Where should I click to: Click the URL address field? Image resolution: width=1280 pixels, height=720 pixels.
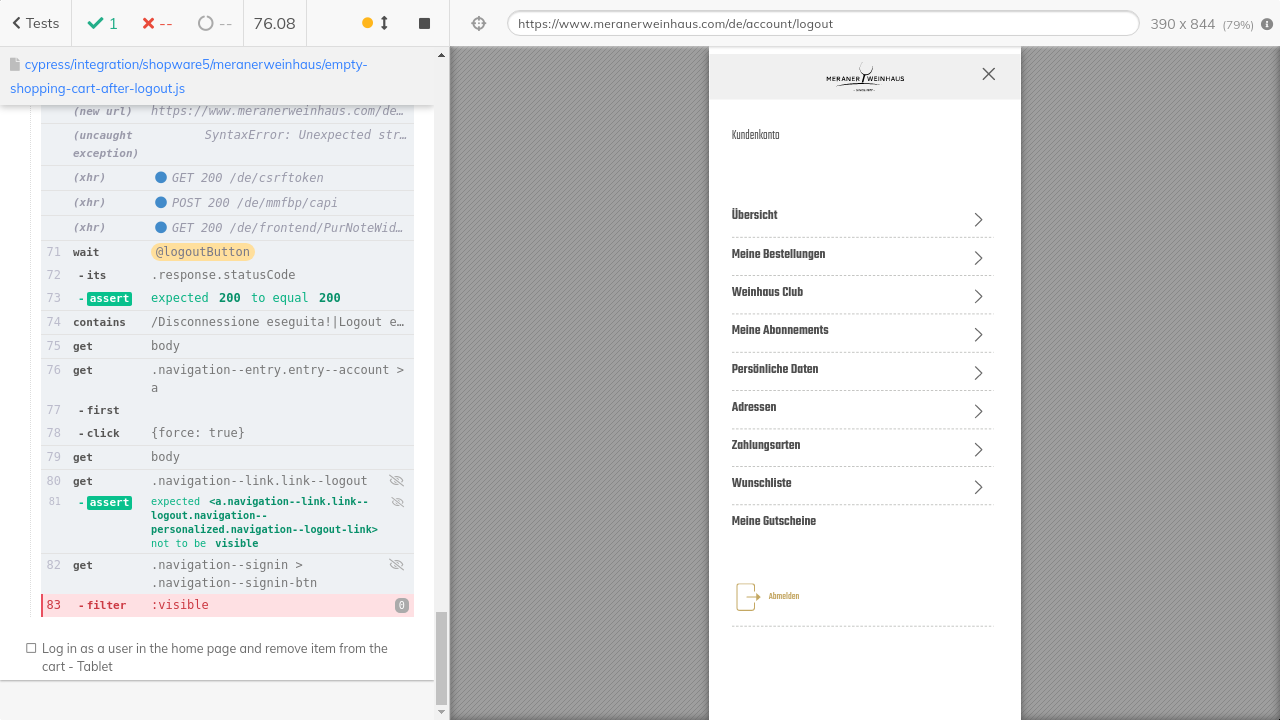(822, 23)
